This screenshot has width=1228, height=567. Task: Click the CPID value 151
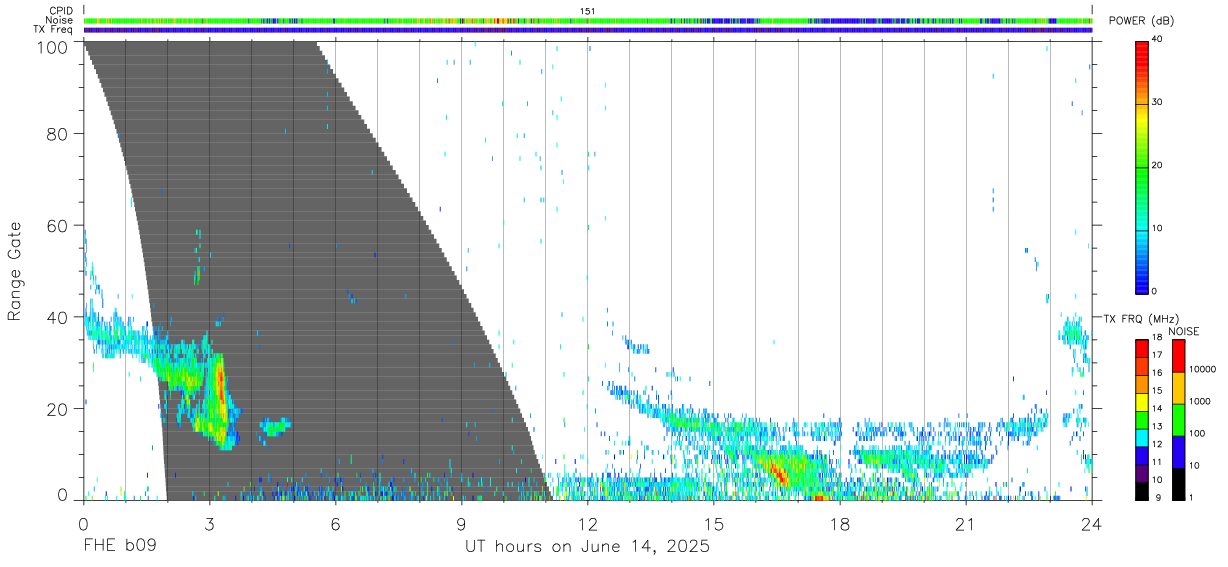pos(587,11)
